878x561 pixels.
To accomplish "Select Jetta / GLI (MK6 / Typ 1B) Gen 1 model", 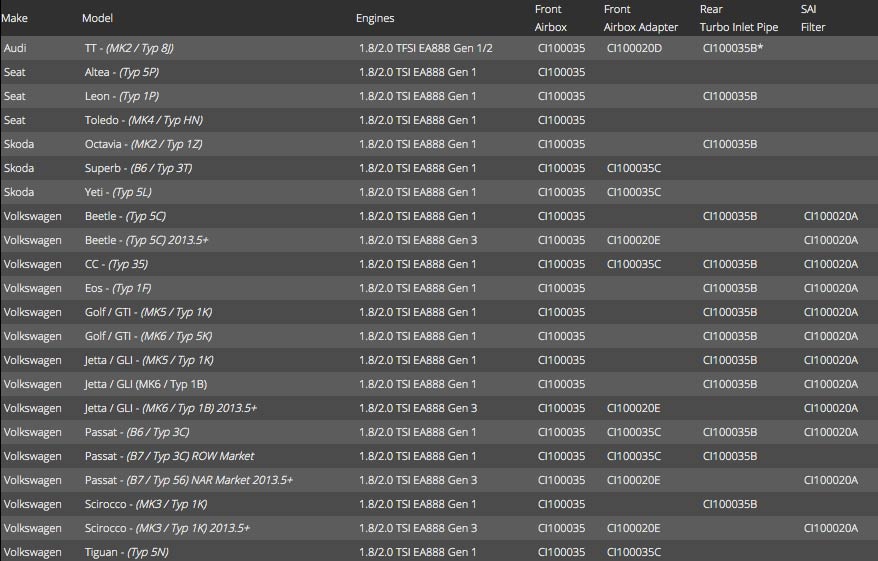I will [x=146, y=385].
